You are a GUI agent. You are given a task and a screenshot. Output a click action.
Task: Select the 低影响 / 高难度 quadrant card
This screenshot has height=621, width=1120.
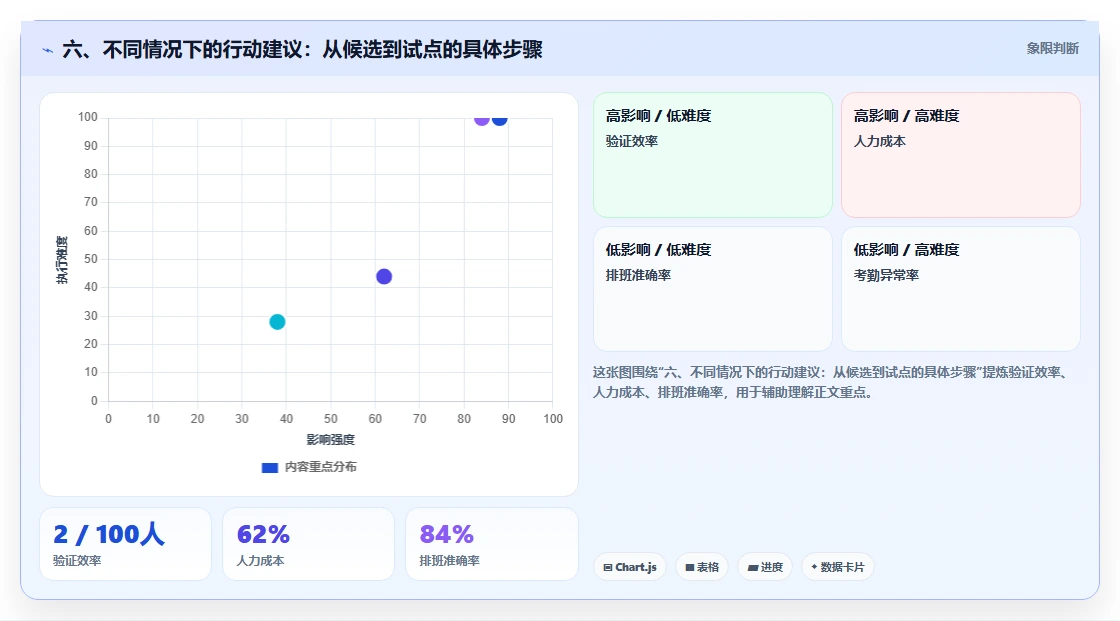coord(961,289)
